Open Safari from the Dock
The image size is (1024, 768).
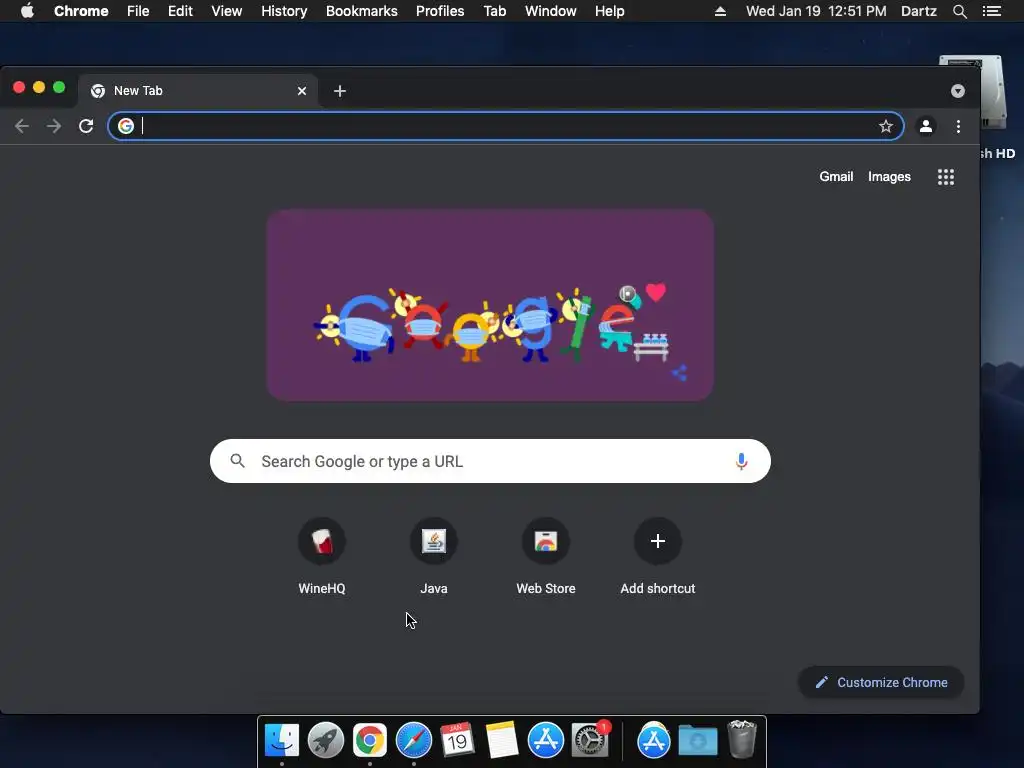(413, 740)
